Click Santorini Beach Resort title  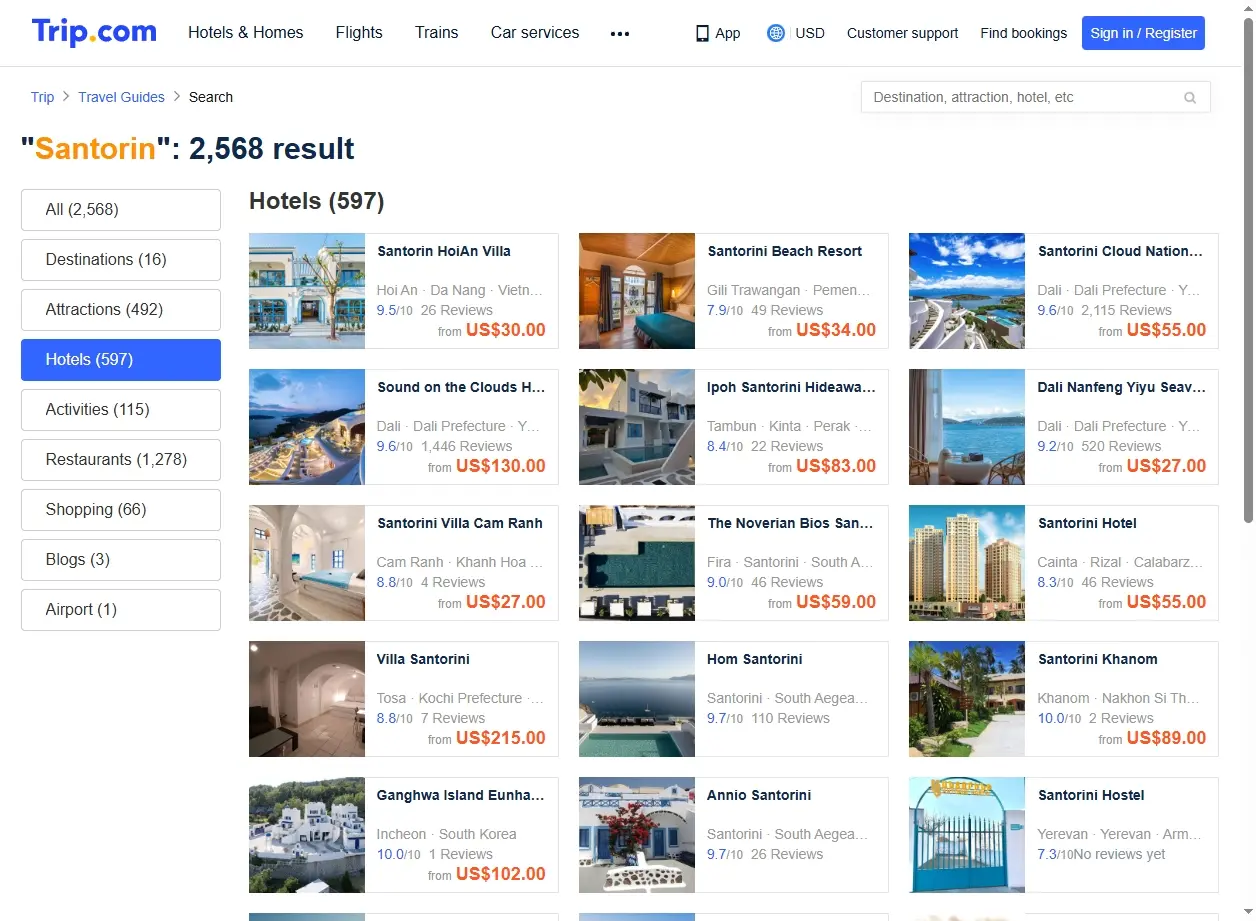pyautogui.click(x=784, y=251)
